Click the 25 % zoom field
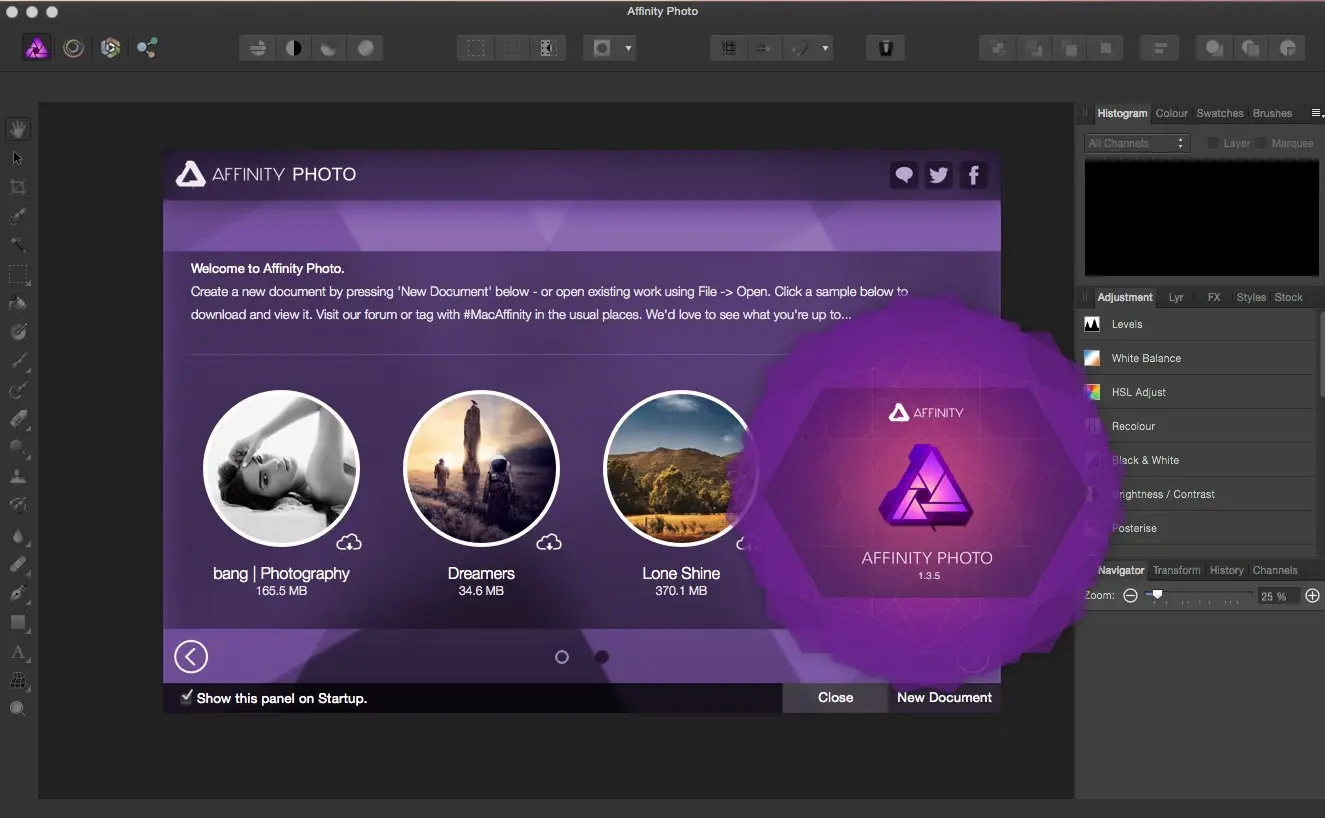This screenshot has width=1325, height=818. pos(1277,596)
